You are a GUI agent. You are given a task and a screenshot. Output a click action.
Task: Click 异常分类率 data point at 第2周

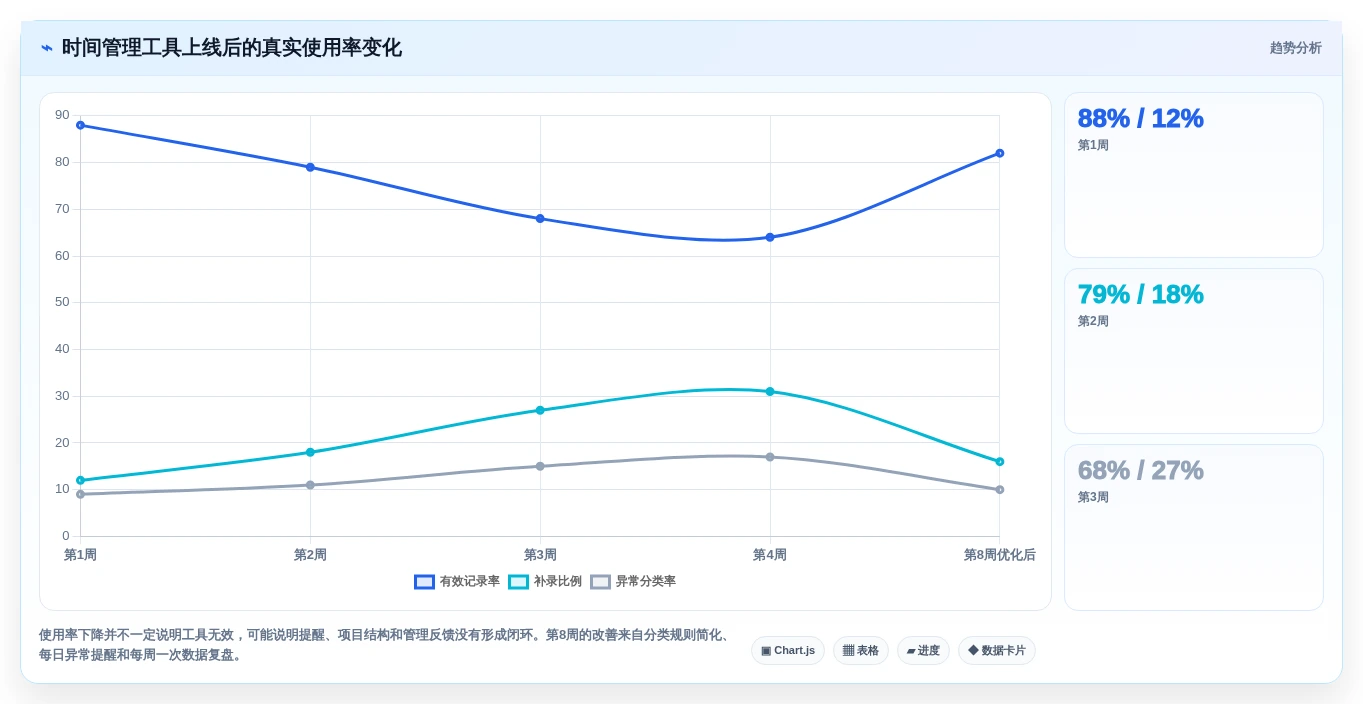310,485
